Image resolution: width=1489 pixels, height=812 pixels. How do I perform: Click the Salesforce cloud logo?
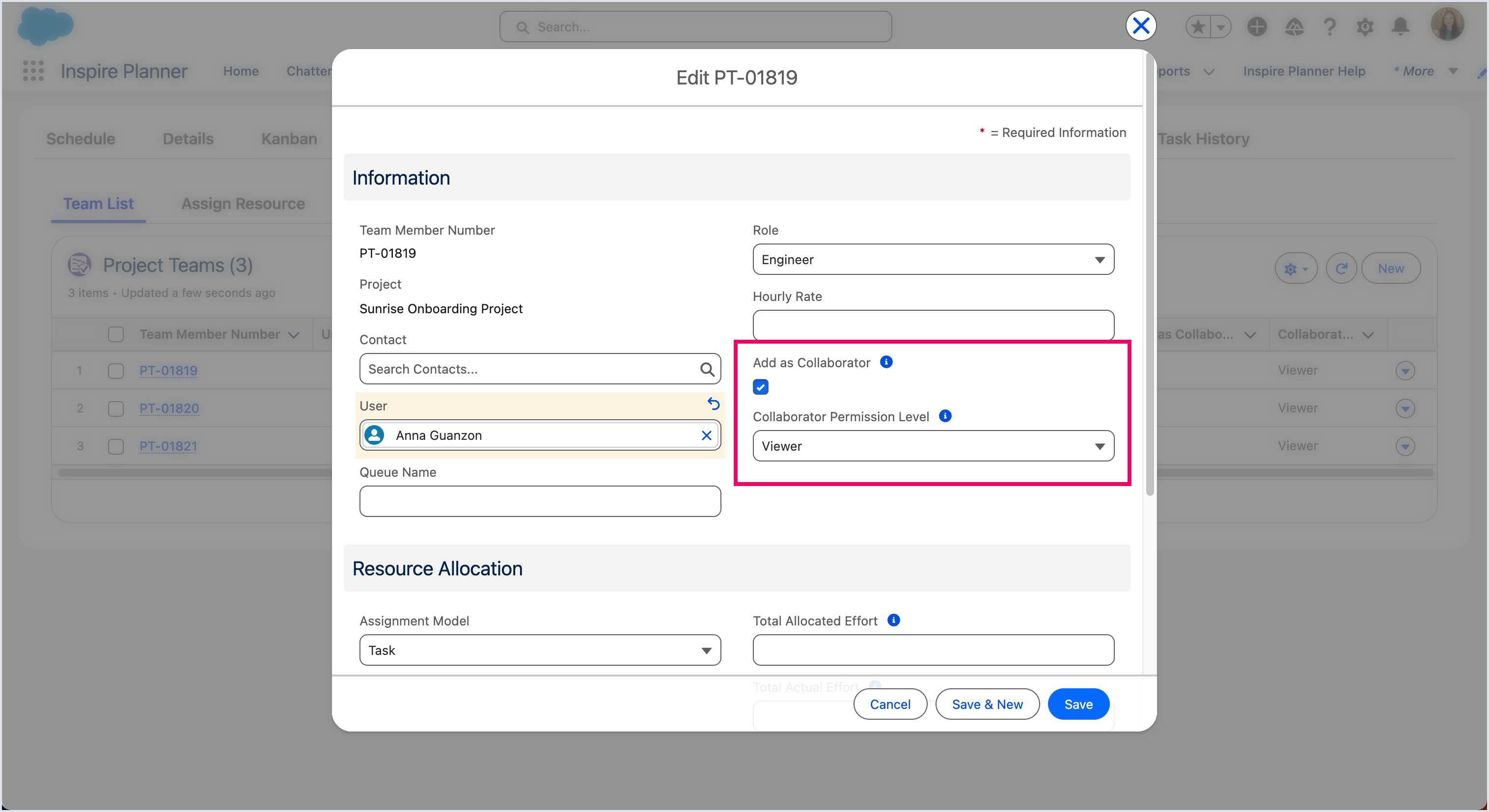coord(46,26)
